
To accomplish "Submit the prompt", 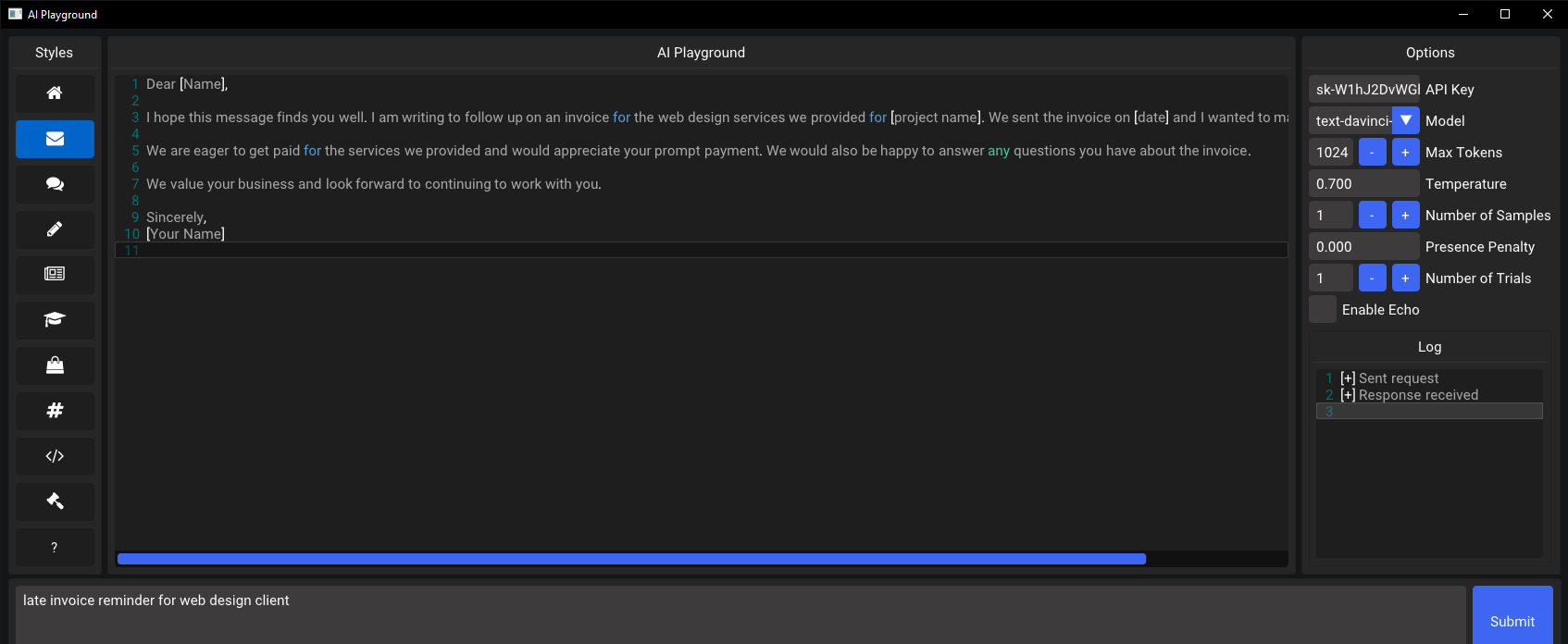I will coord(1512,615).
